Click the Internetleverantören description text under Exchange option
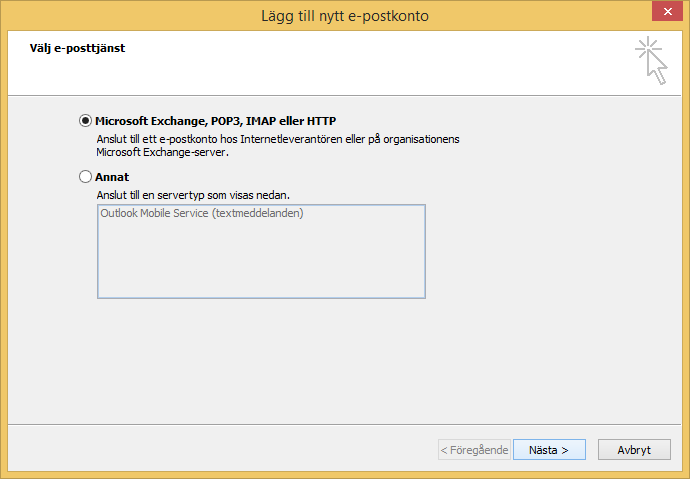Screen dimensions: 690x479 [278, 146]
